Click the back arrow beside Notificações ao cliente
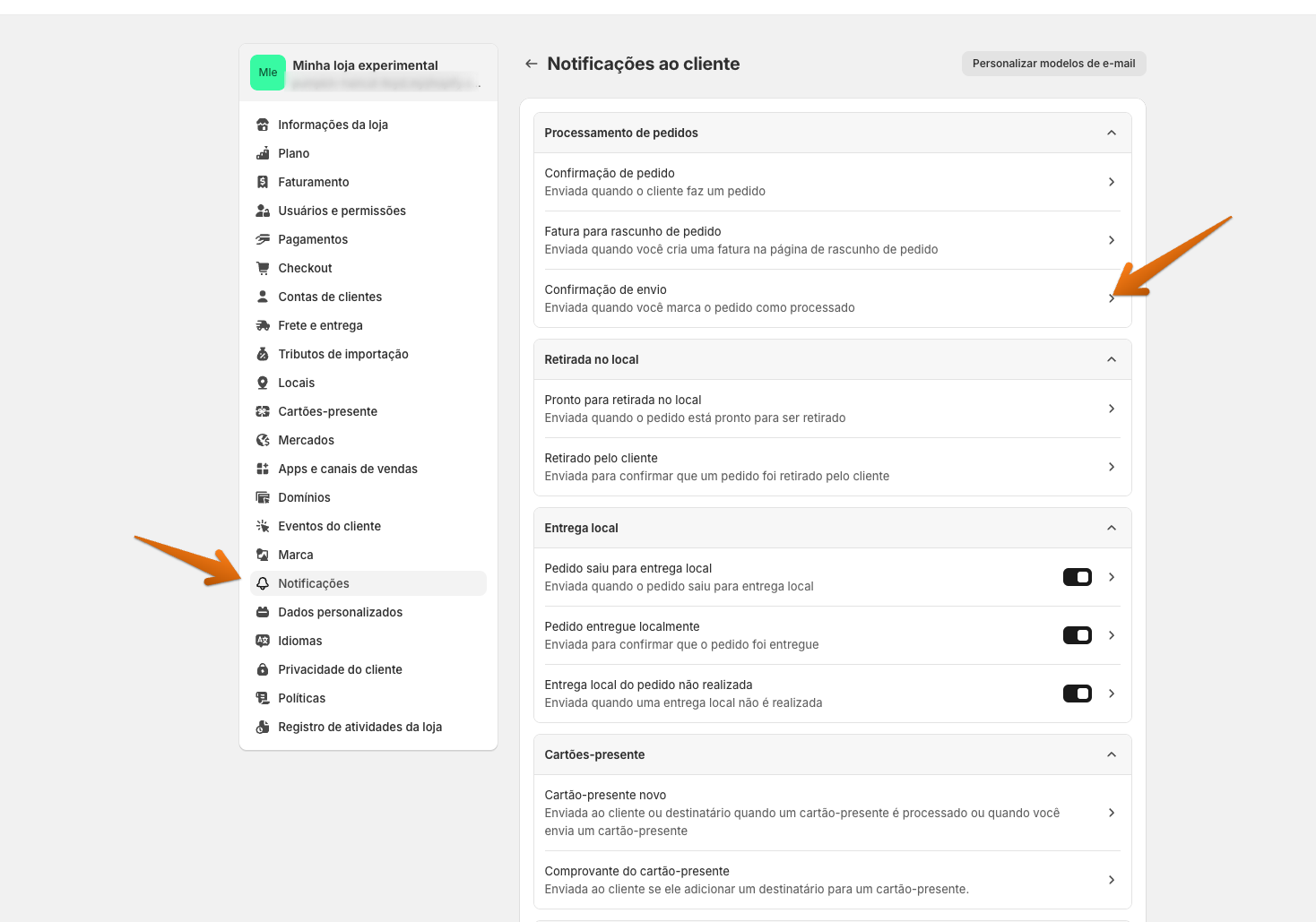The width and height of the screenshot is (1316, 922). pos(532,64)
